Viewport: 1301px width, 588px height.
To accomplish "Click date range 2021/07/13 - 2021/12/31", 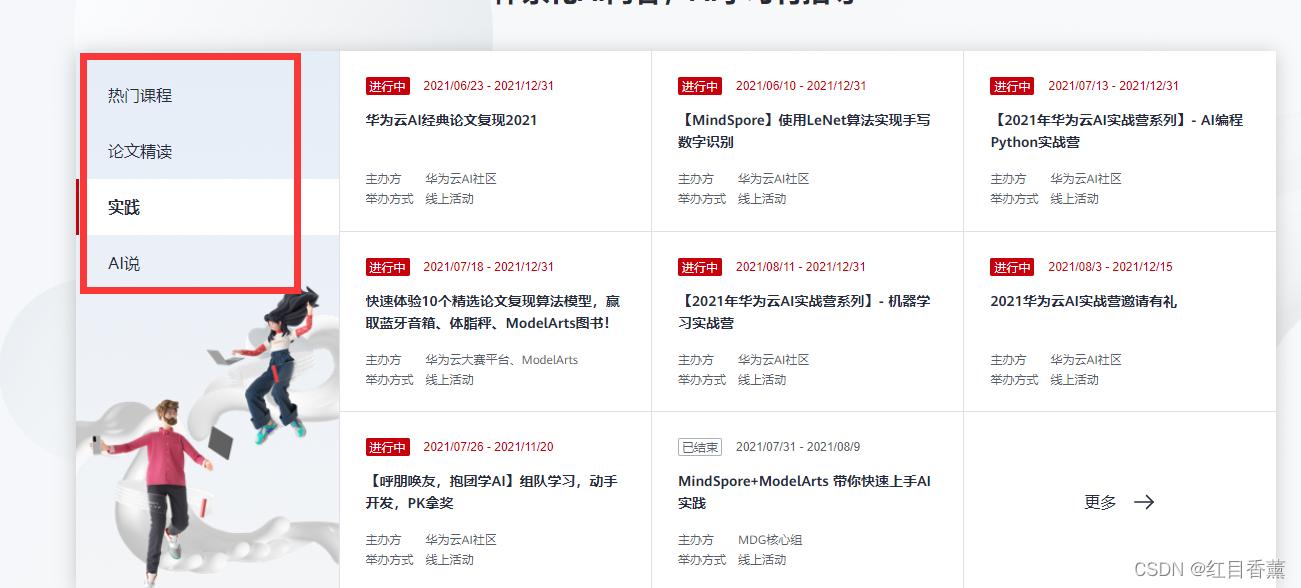I will [1113, 86].
